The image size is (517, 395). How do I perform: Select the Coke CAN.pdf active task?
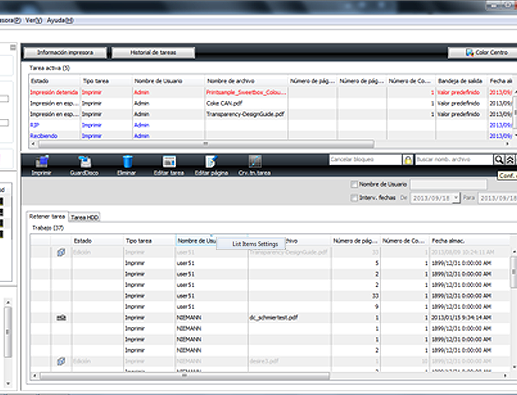(270, 103)
